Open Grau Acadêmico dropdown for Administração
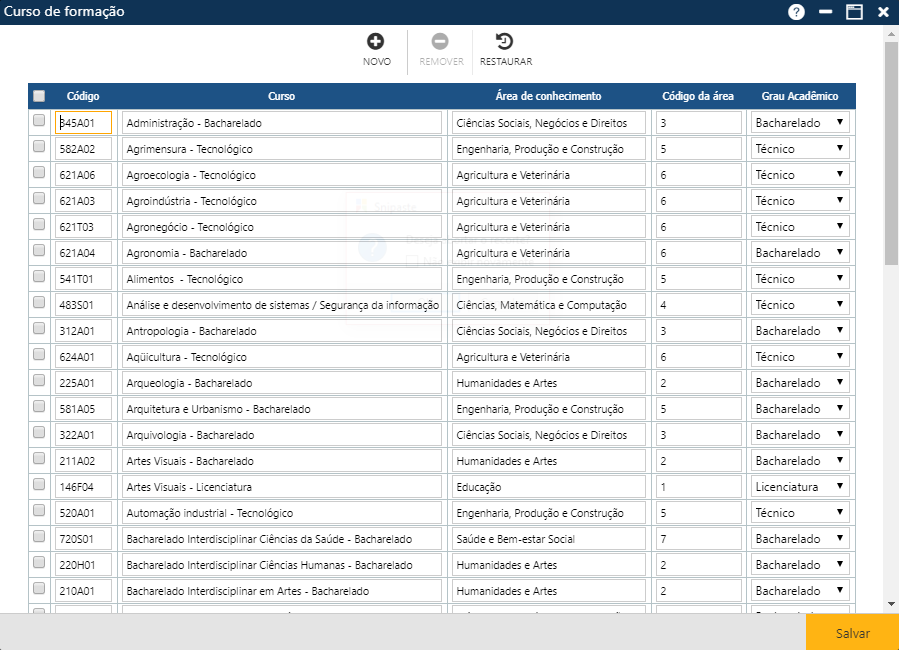 tap(800, 123)
